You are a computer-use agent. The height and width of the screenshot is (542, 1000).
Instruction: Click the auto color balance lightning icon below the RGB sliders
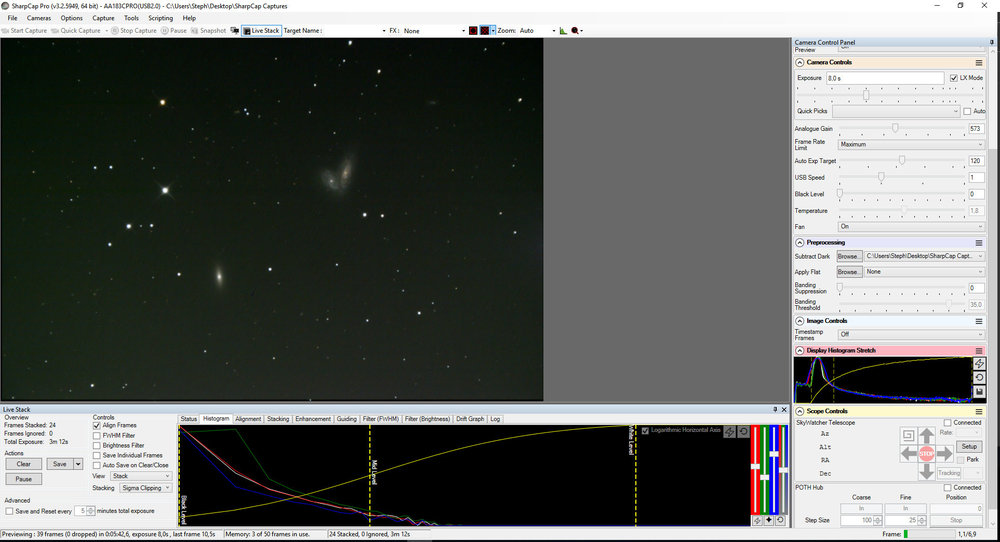point(758,520)
